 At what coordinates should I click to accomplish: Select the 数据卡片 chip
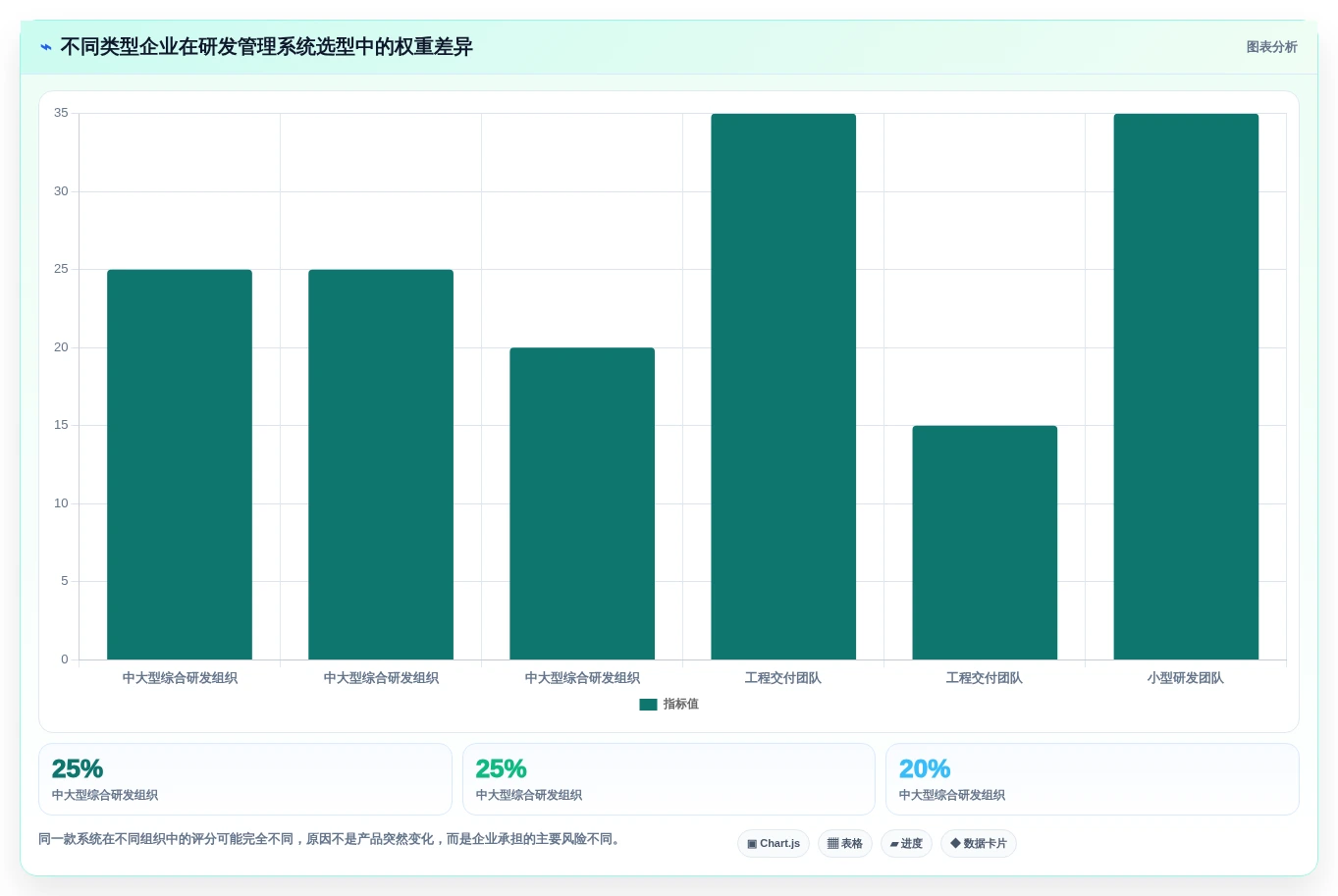tap(979, 844)
